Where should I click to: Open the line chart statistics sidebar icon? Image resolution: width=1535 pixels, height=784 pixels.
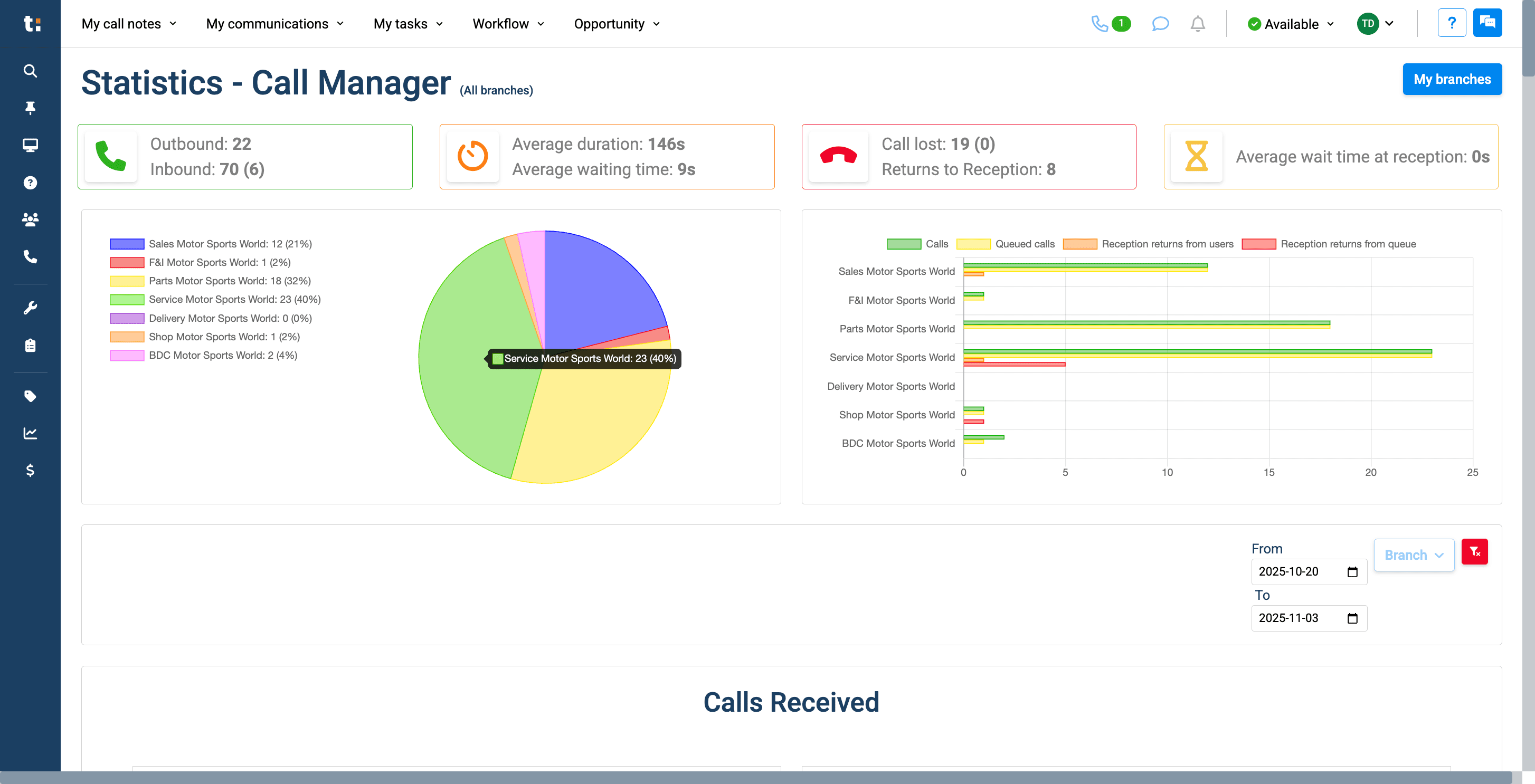coord(31,433)
